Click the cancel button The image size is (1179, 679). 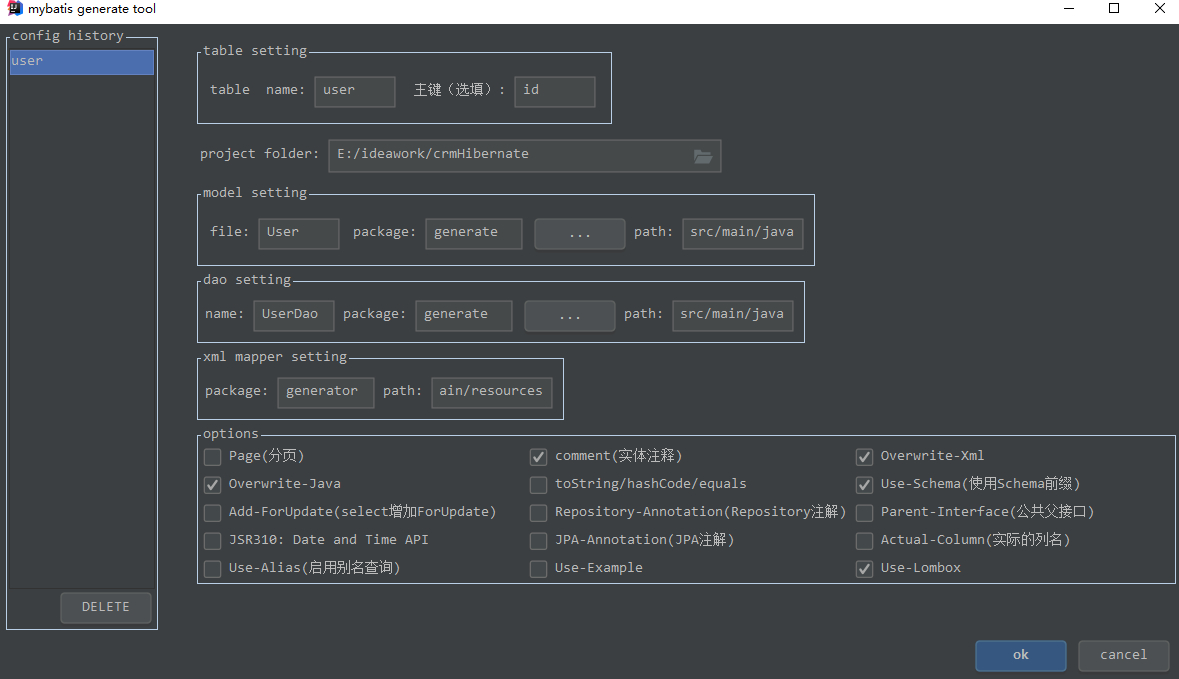pyautogui.click(x=1123, y=655)
